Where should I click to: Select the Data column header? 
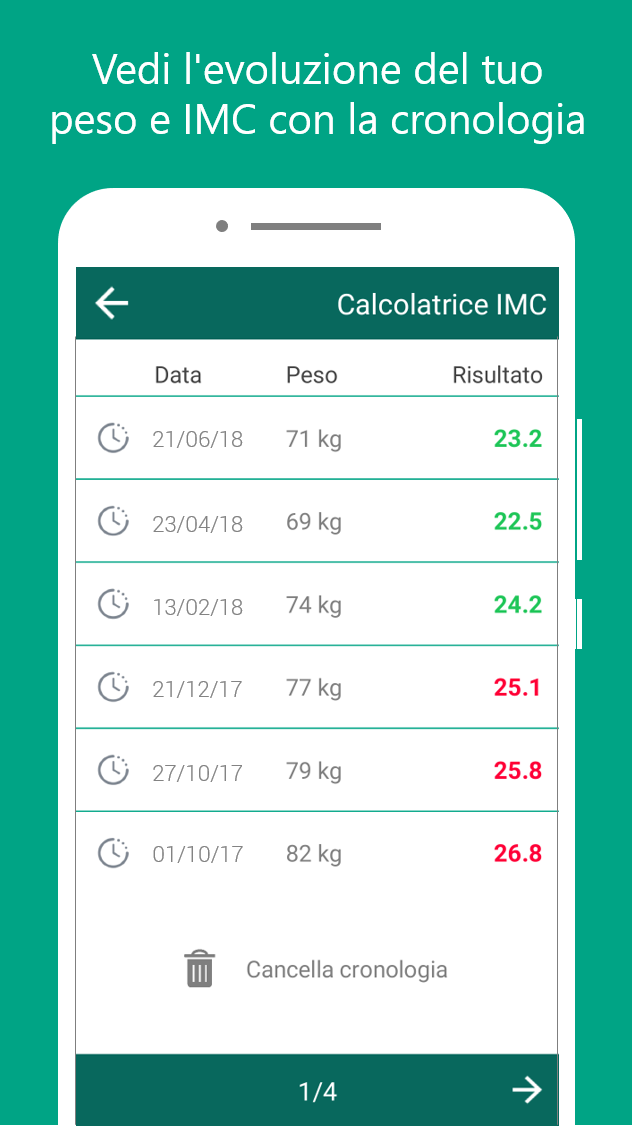(178, 375)
